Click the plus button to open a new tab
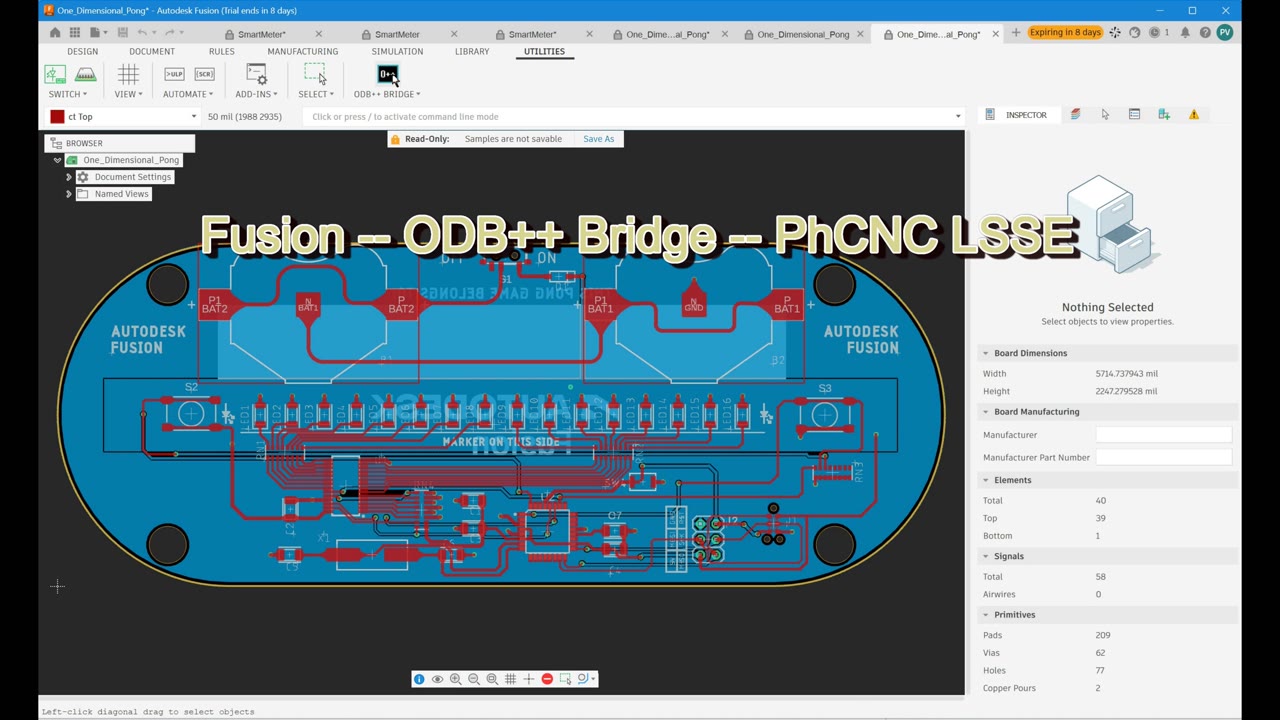 click(1015, 34)
